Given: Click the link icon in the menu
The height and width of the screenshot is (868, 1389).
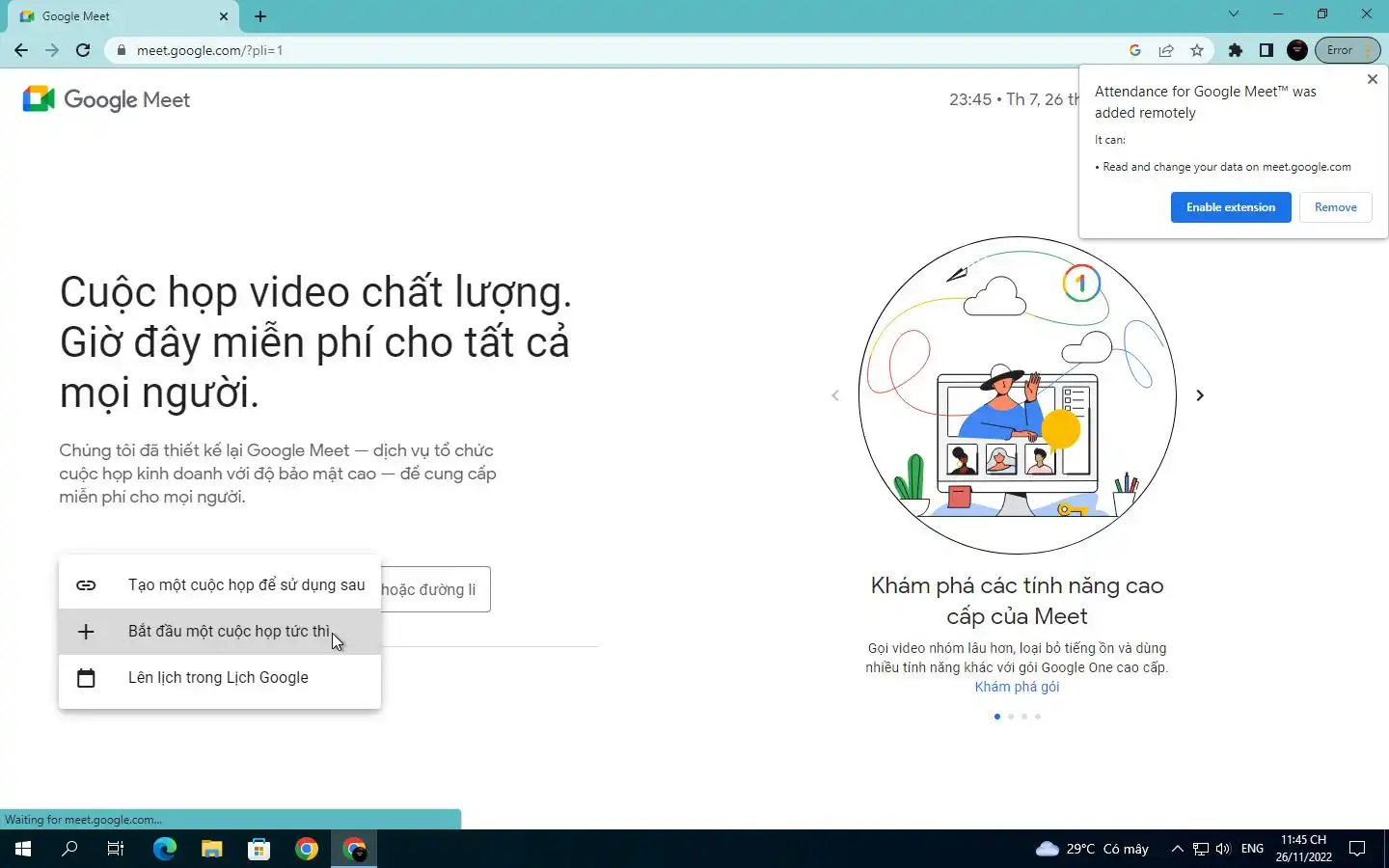Looking at the screenshot, I should point(86,585).
